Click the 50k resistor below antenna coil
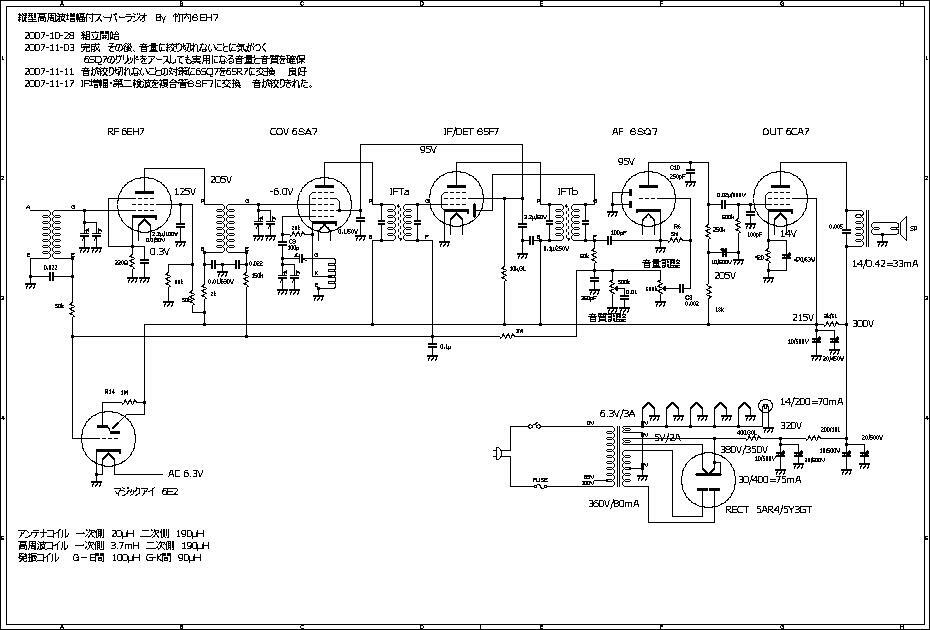The height and width of the screenshot is (630, 930). click(x=72, y=309)
